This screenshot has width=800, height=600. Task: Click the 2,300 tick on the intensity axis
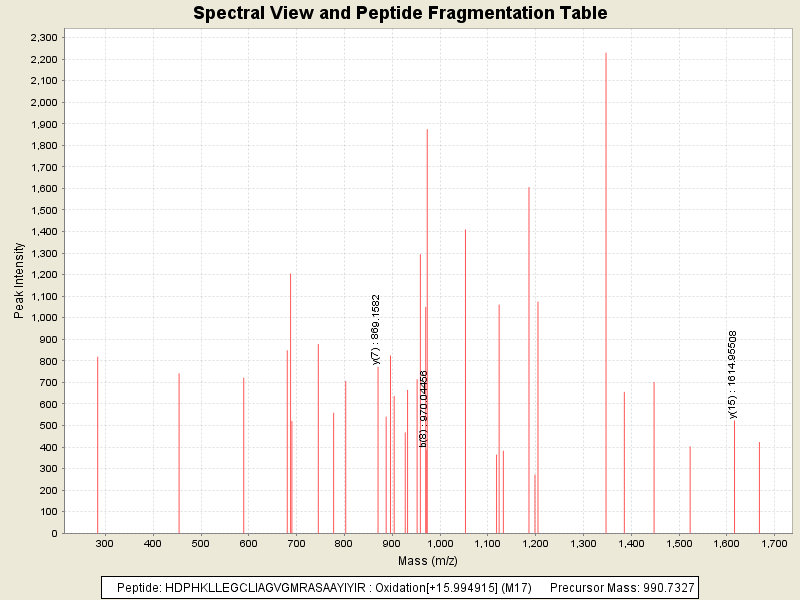pyautogui.click(x=42, y=37)
